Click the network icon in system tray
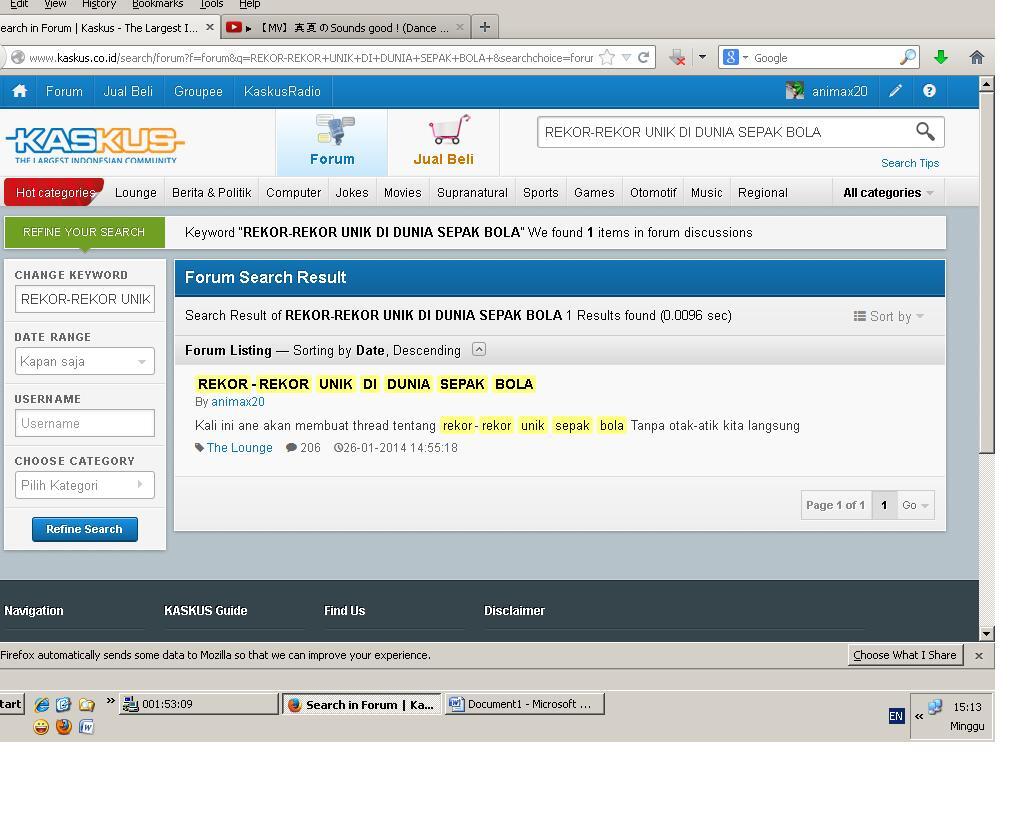1024x814 pixels. coord(935,707)
